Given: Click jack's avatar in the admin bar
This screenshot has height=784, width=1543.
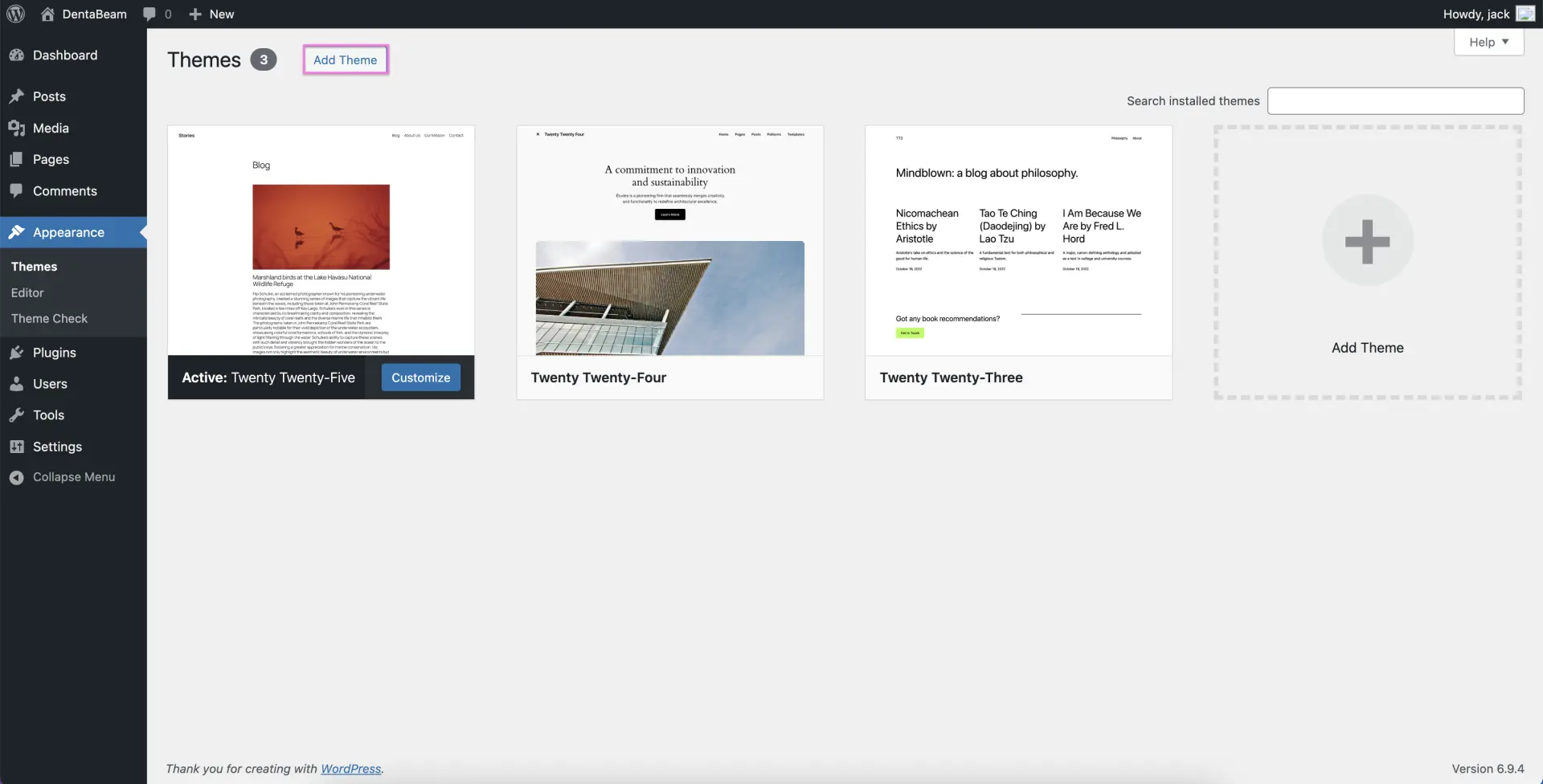Looking at the screenshot, I should pos(1525,14).
